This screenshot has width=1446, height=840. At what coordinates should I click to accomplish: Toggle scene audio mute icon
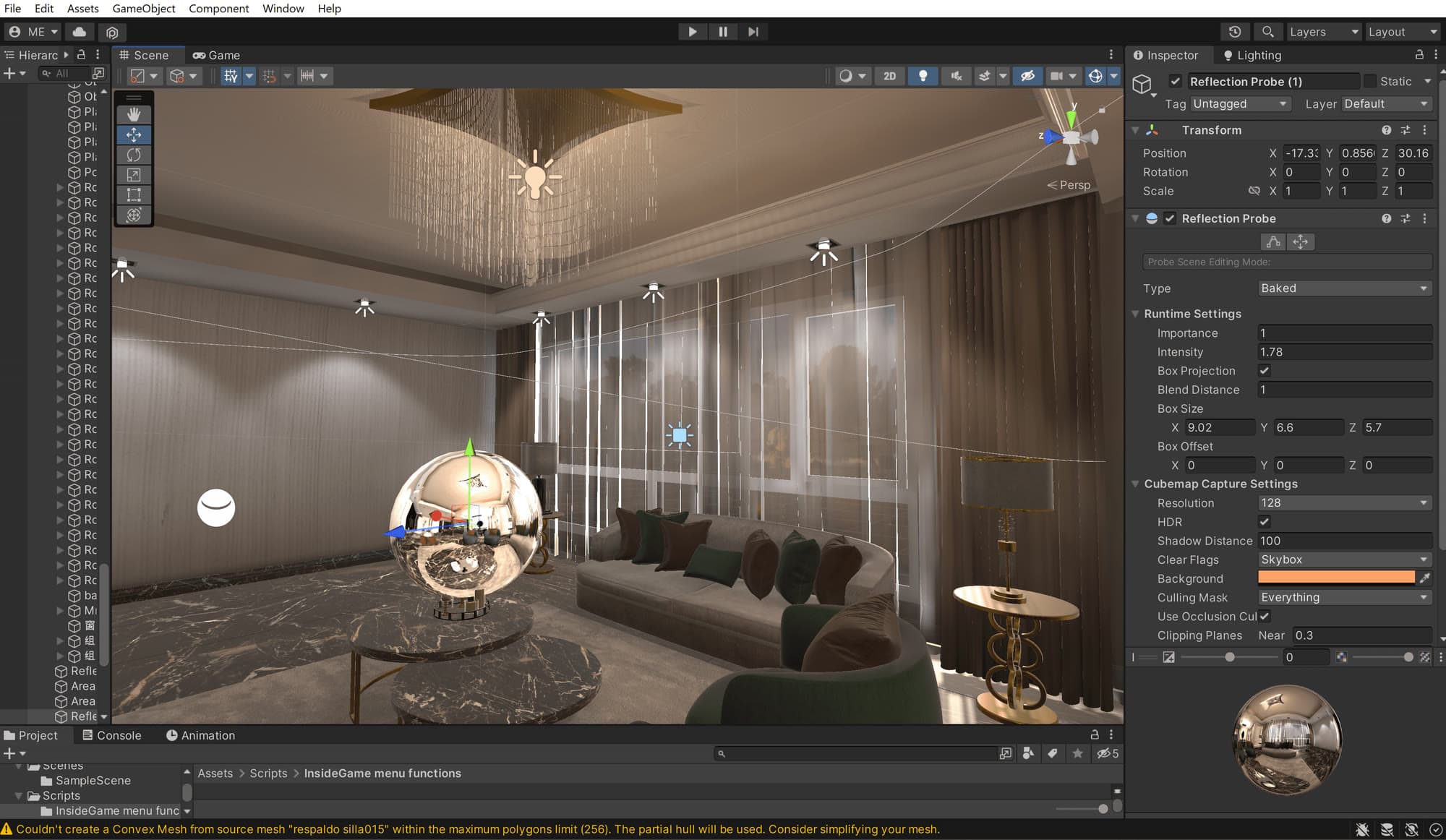[x=956, y=76]
